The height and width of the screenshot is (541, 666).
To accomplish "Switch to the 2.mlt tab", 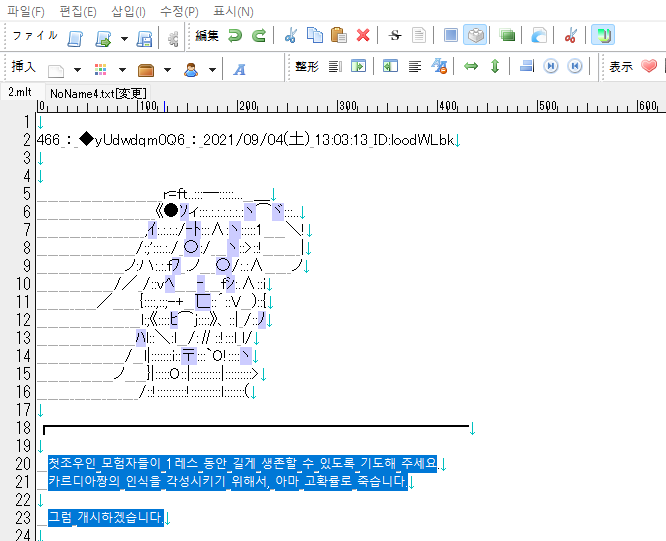I will pyautogui.click(x=19, y=92).
